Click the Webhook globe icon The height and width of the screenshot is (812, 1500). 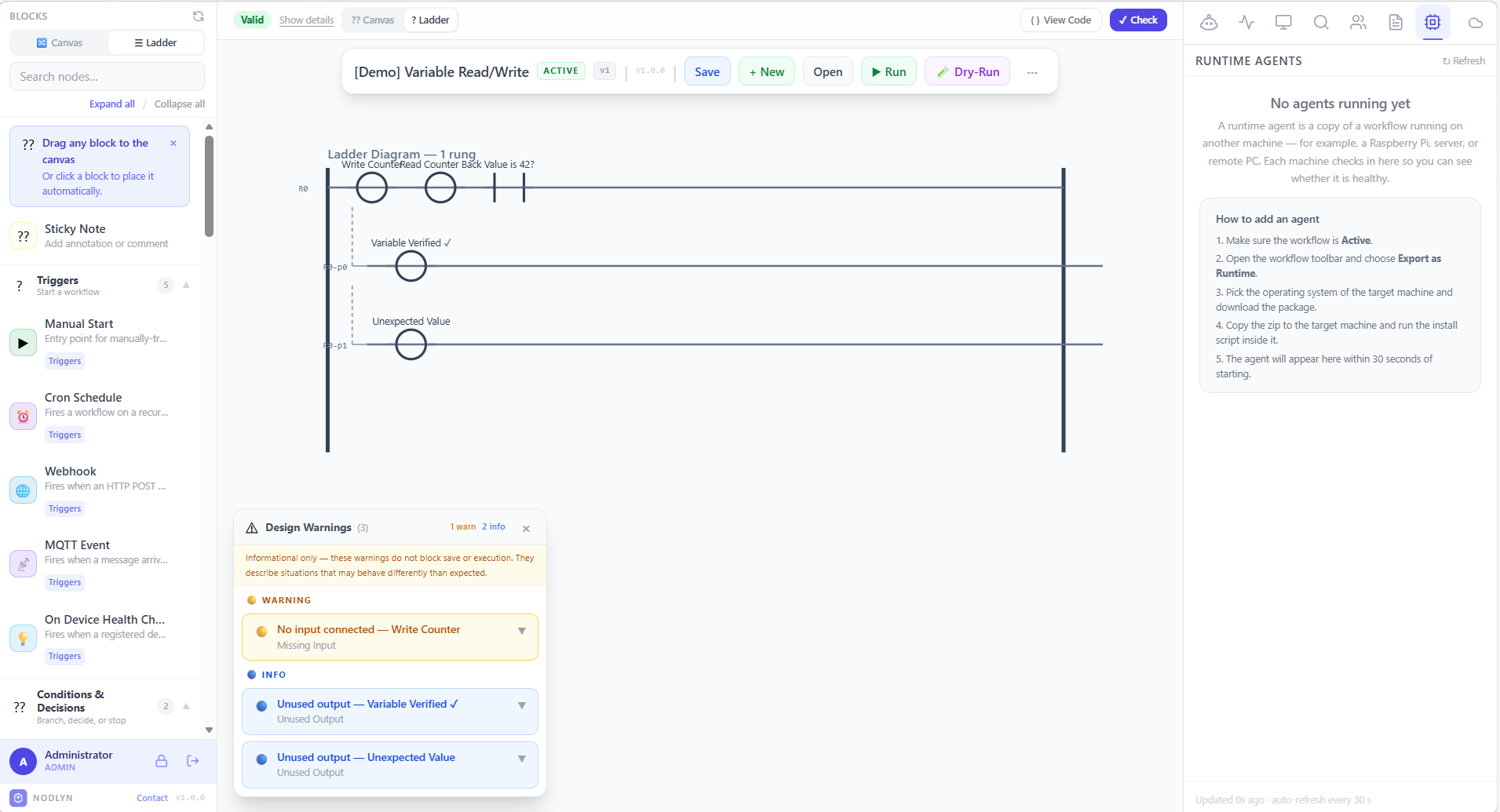tap(23, 490)
